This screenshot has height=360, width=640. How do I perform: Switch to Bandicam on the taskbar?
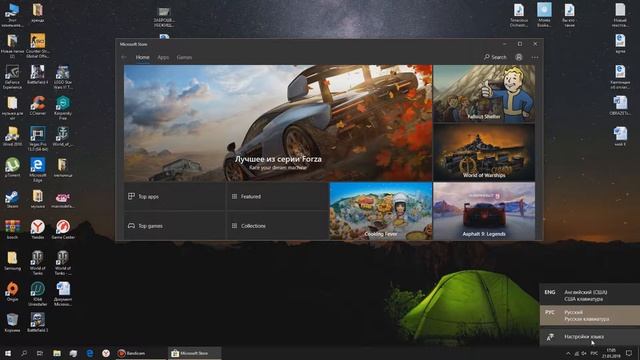[140, 353]
